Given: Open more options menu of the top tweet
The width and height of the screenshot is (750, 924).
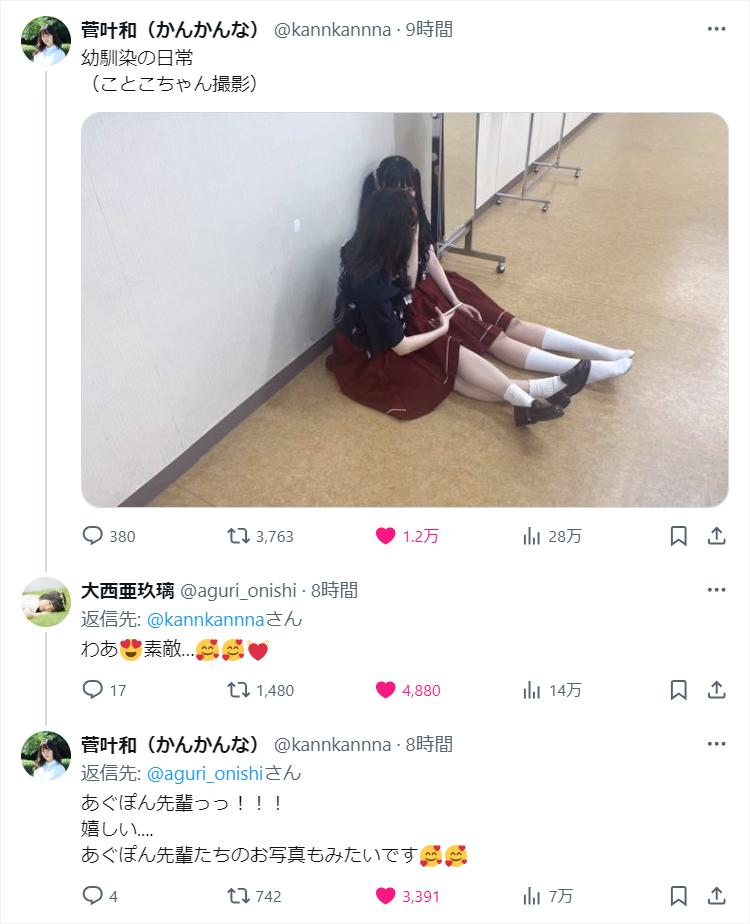Looking at the screenshot, I should 716,29.
